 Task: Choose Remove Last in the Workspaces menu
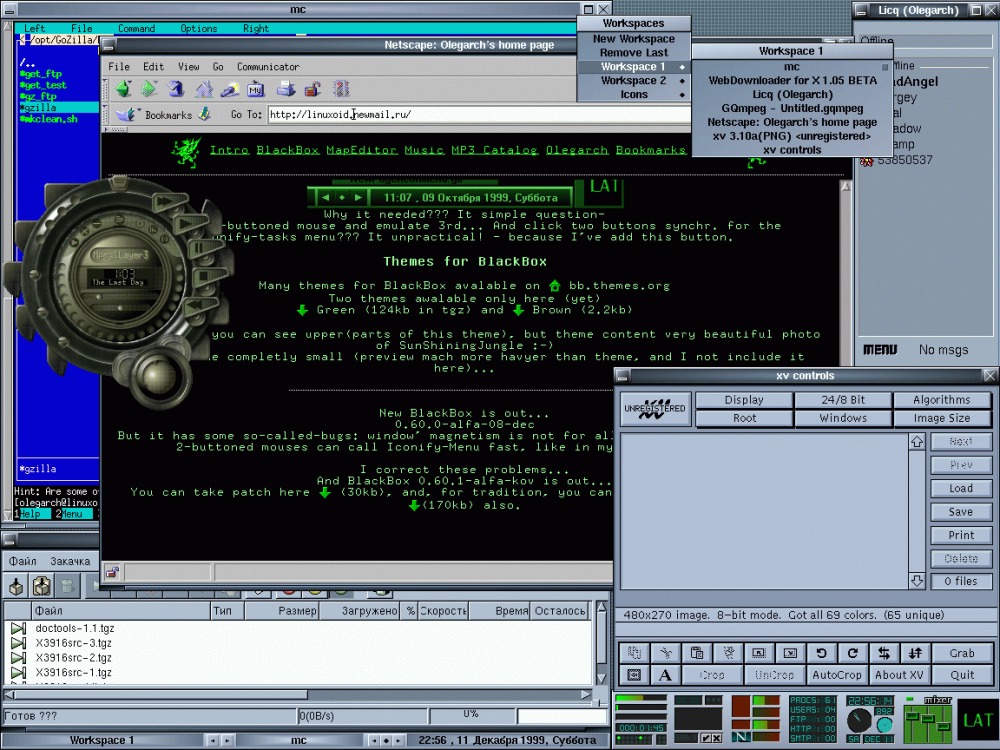point(634,52)
